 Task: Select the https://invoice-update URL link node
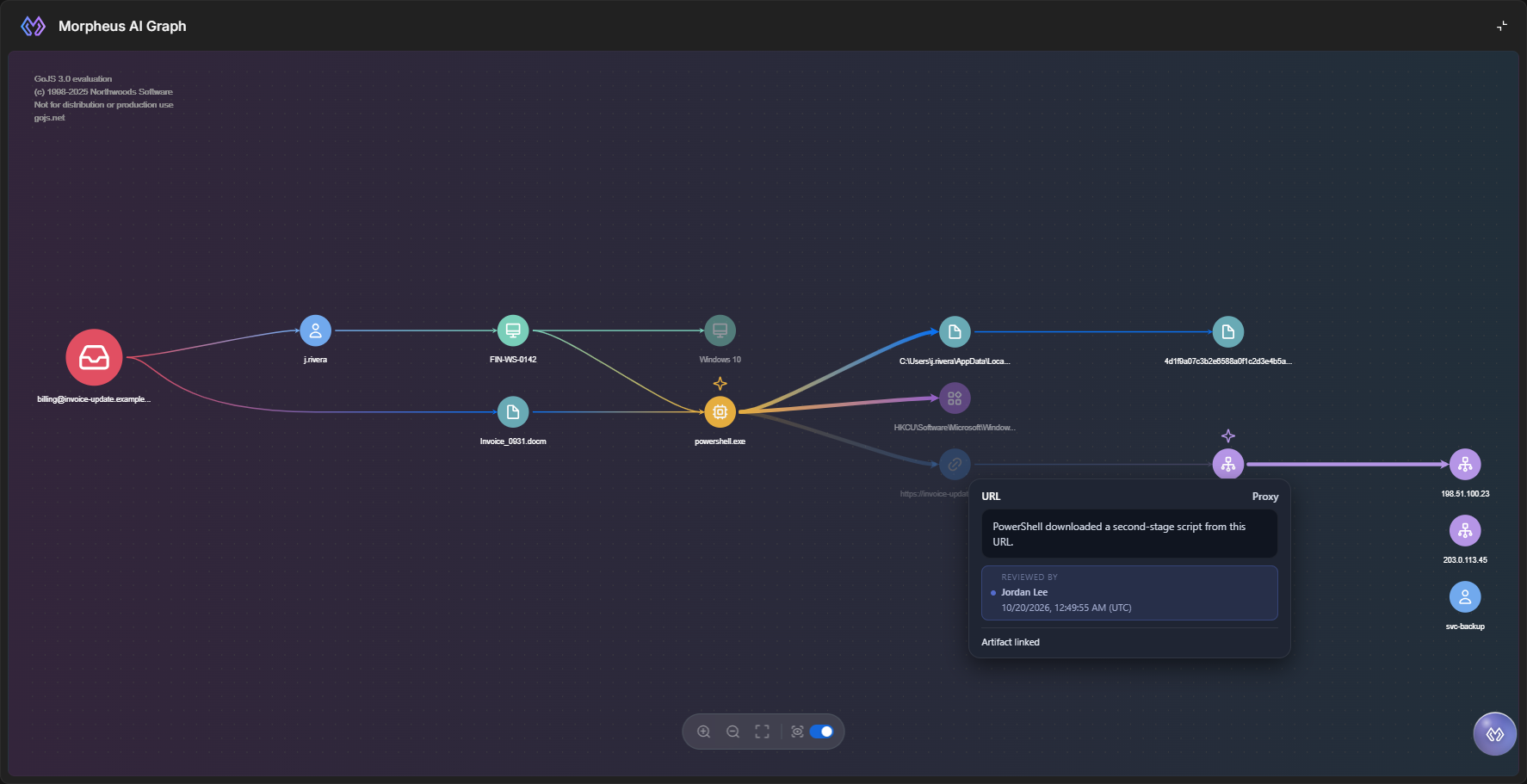pos(955,465)
